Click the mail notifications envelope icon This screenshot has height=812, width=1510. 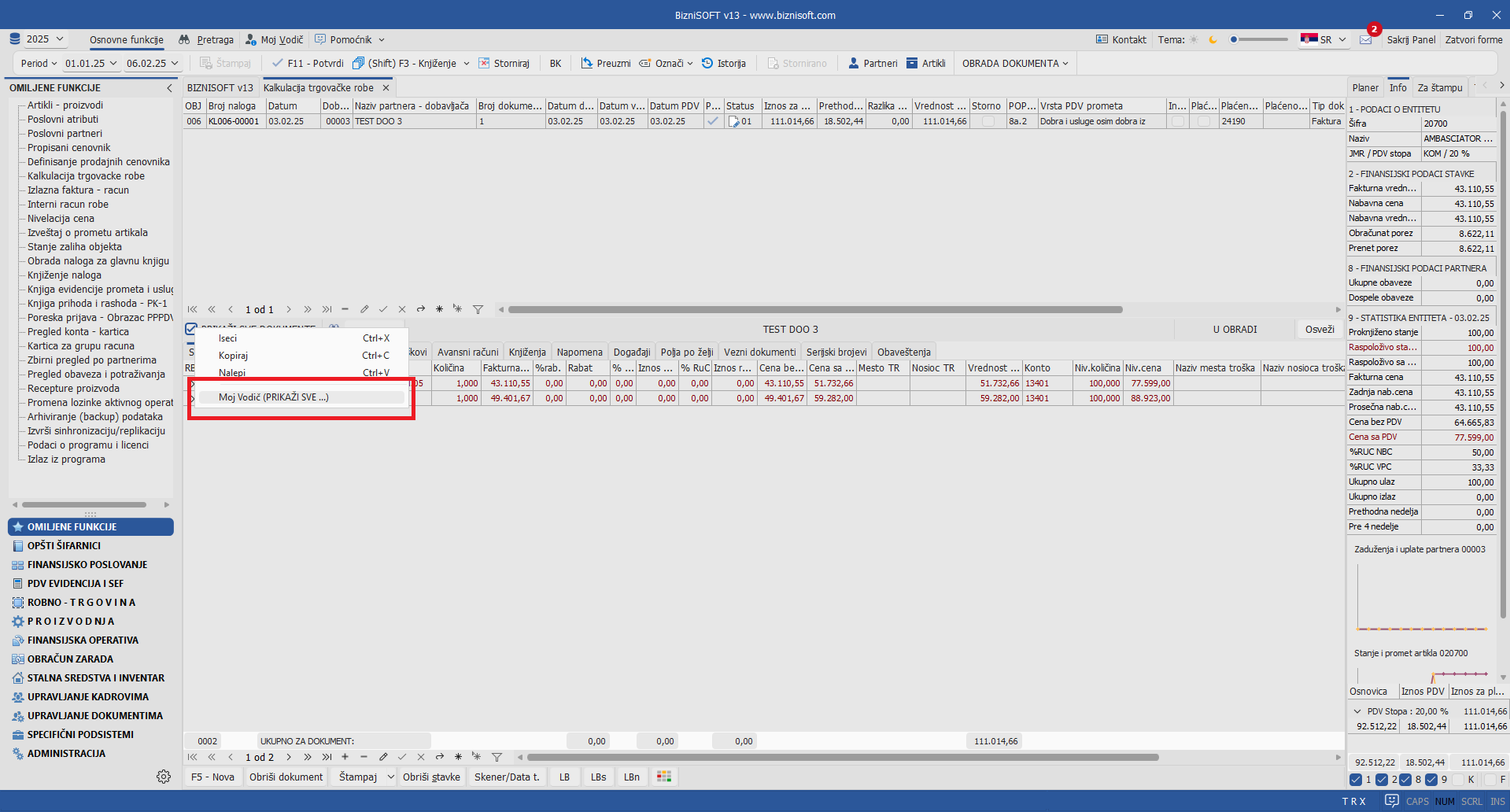click(x=1365, y=40)
